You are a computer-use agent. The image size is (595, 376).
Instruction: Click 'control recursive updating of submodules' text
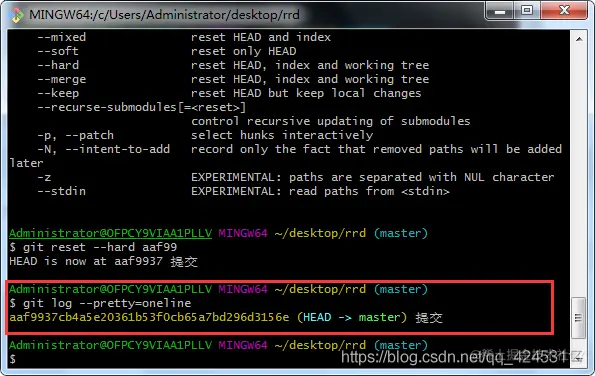point(331,121)
